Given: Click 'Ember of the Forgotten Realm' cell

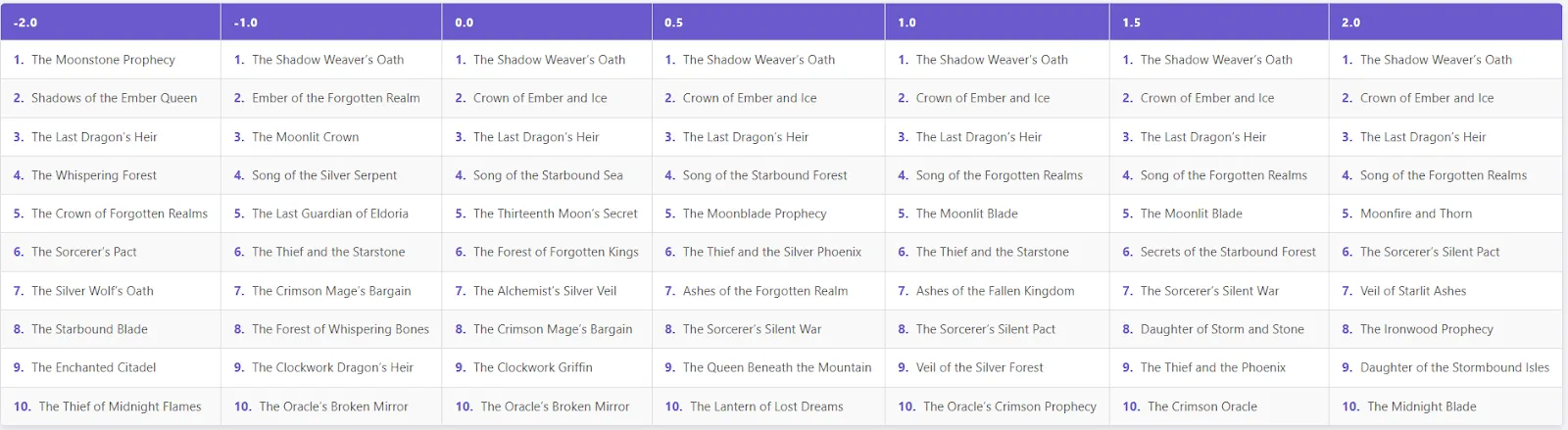Looking at the screenshot, I should pyautogui.click(x=335, y=98).
